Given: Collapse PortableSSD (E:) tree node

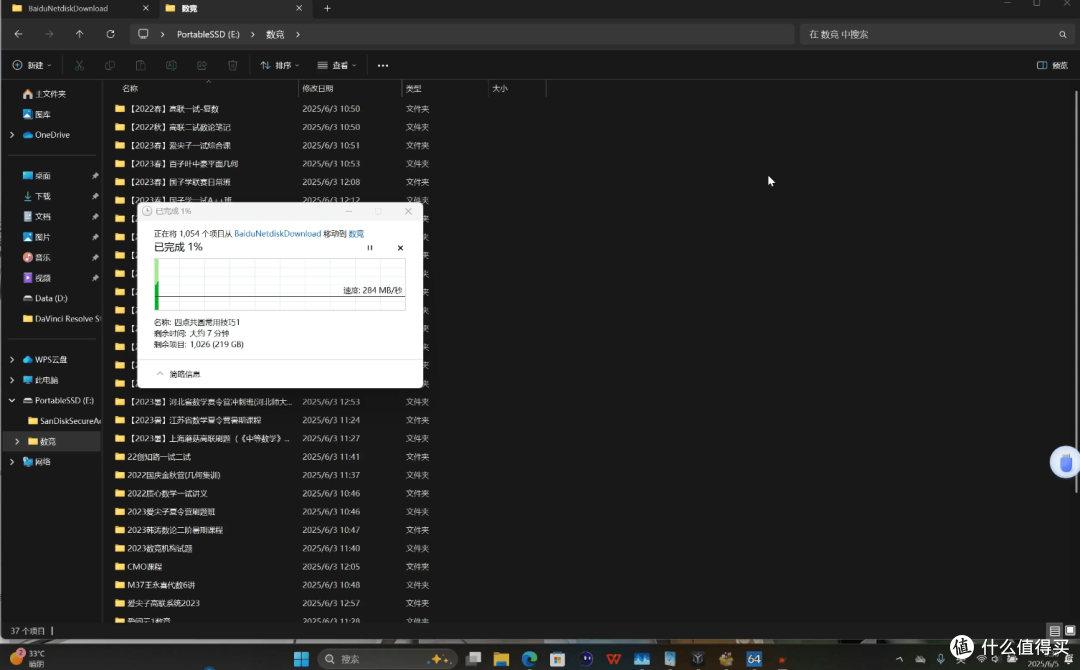Looking at the screenshot, I should pos(12,400).
